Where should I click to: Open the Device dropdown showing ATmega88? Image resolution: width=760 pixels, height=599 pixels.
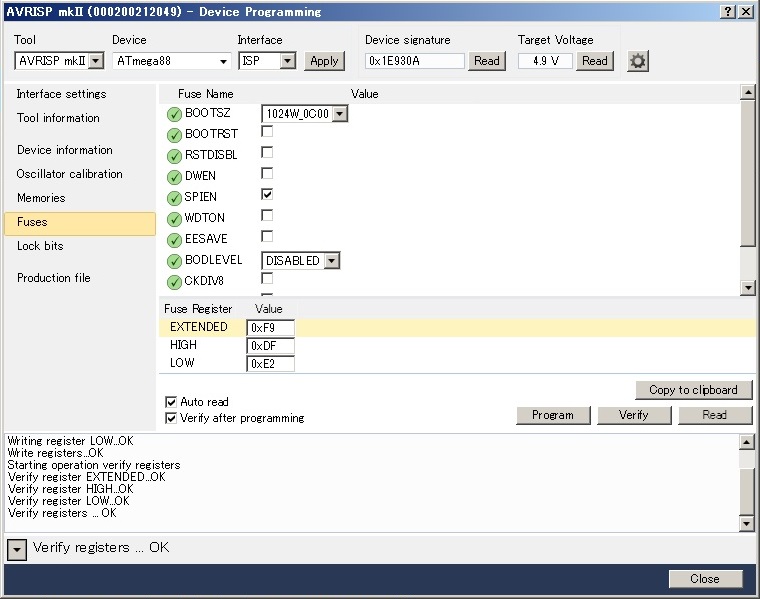point(172,61)
